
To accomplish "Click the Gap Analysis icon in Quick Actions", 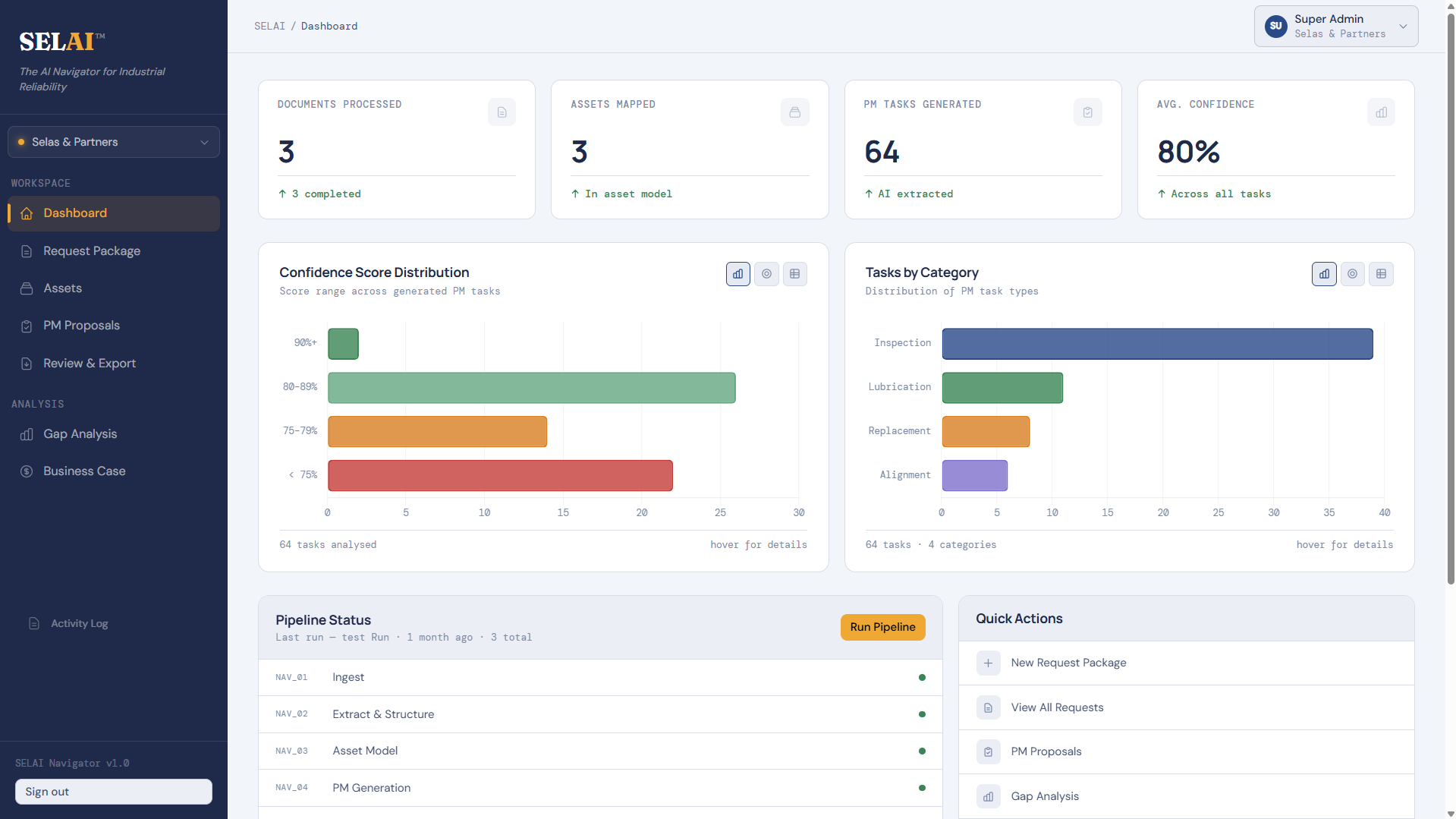I will pyautogui.click(x=988, y=796).
